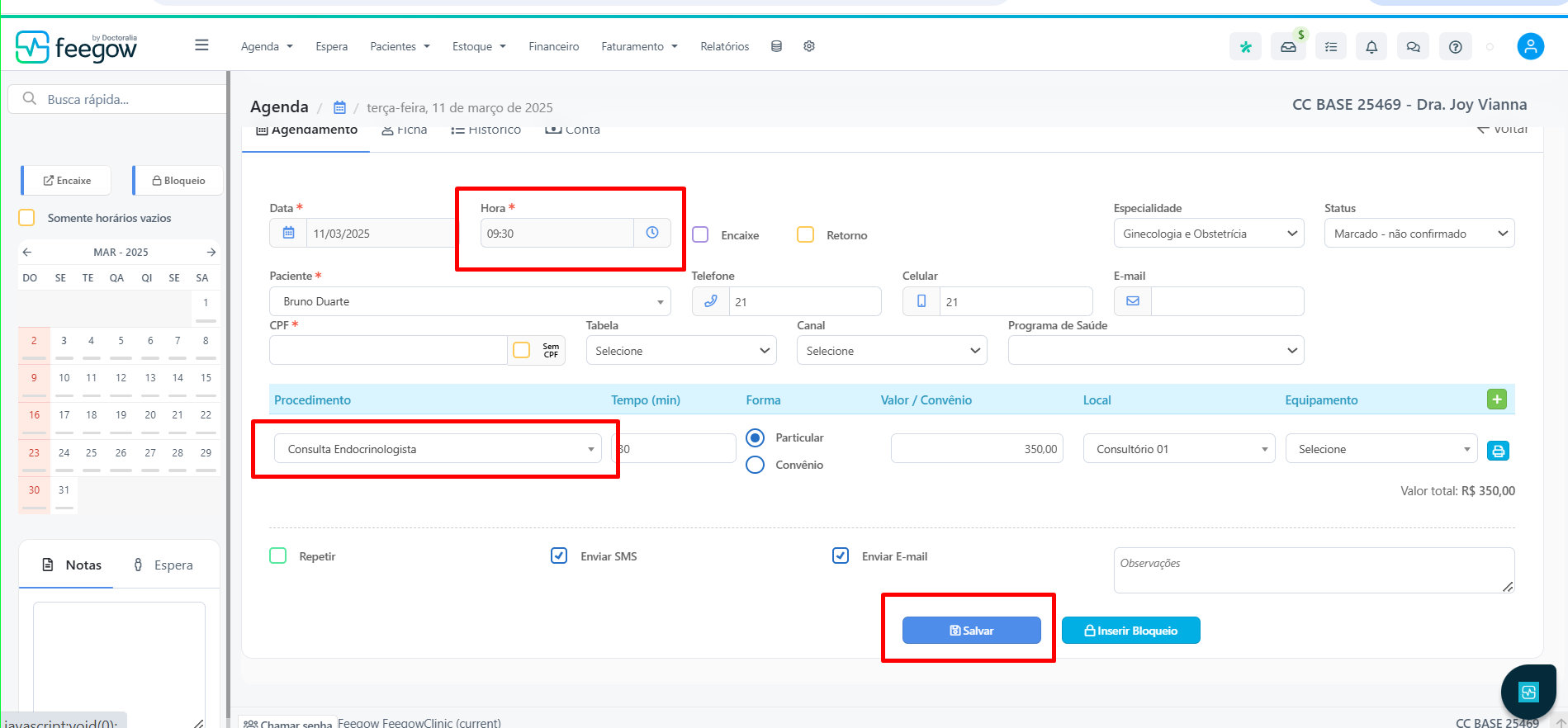
Task: Click the Hora input field
Action: coord(557,233)
